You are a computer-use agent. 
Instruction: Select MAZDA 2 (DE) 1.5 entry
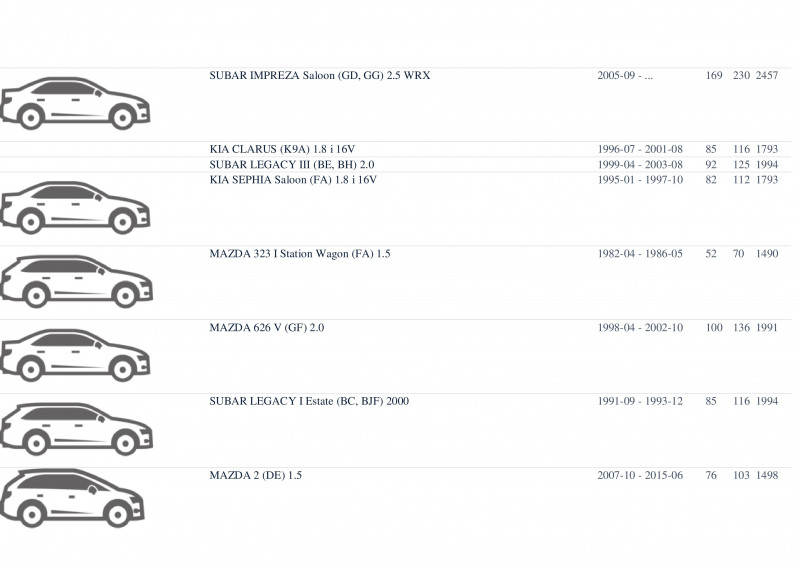[256, 475]
